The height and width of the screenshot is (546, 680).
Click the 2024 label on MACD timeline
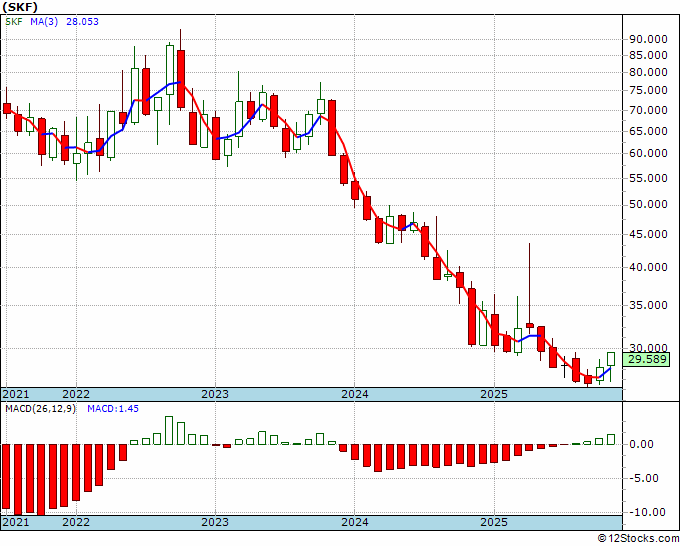(x=354, y=522)
